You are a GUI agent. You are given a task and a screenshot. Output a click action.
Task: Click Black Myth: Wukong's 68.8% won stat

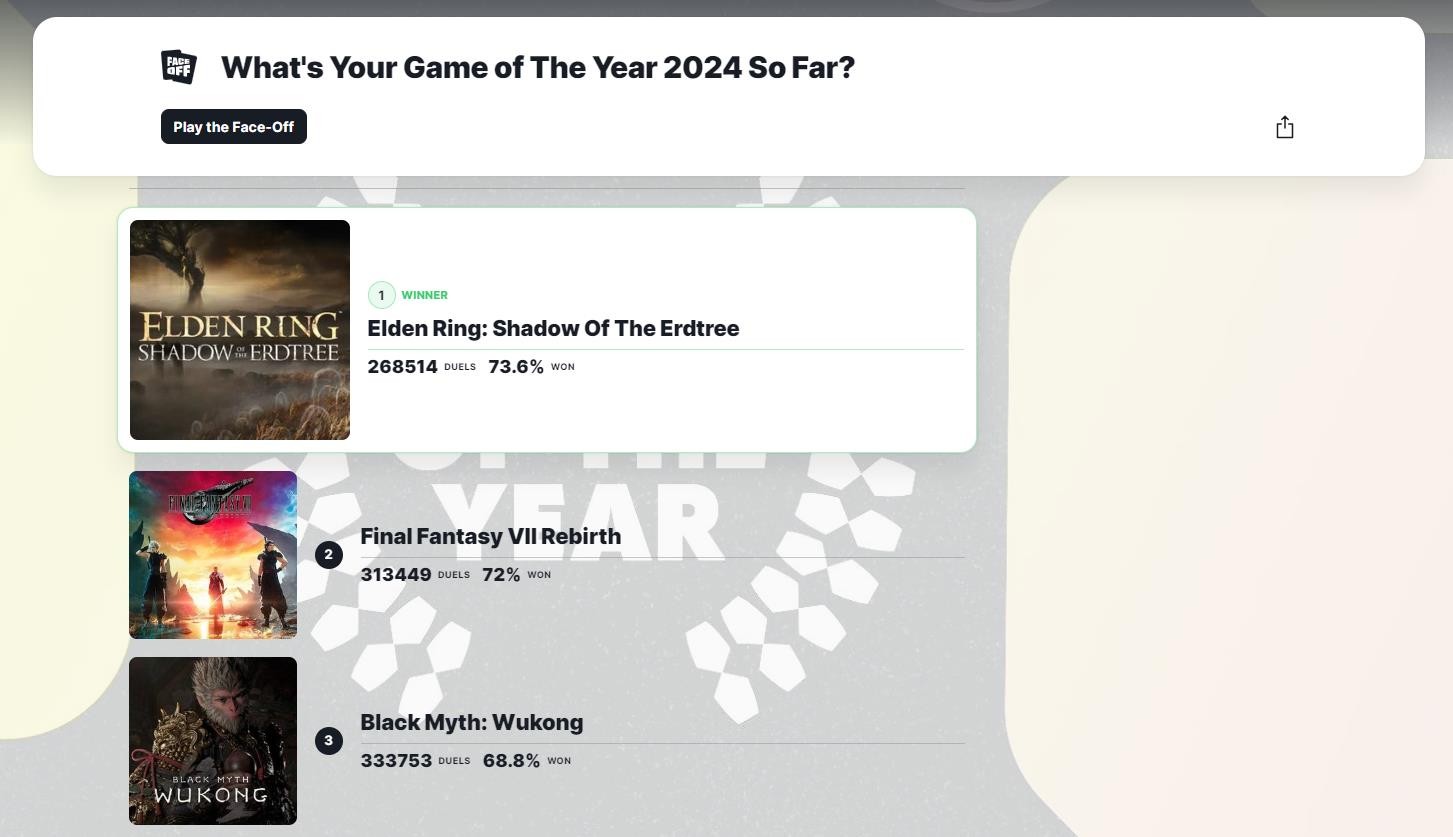click(511, 761)
